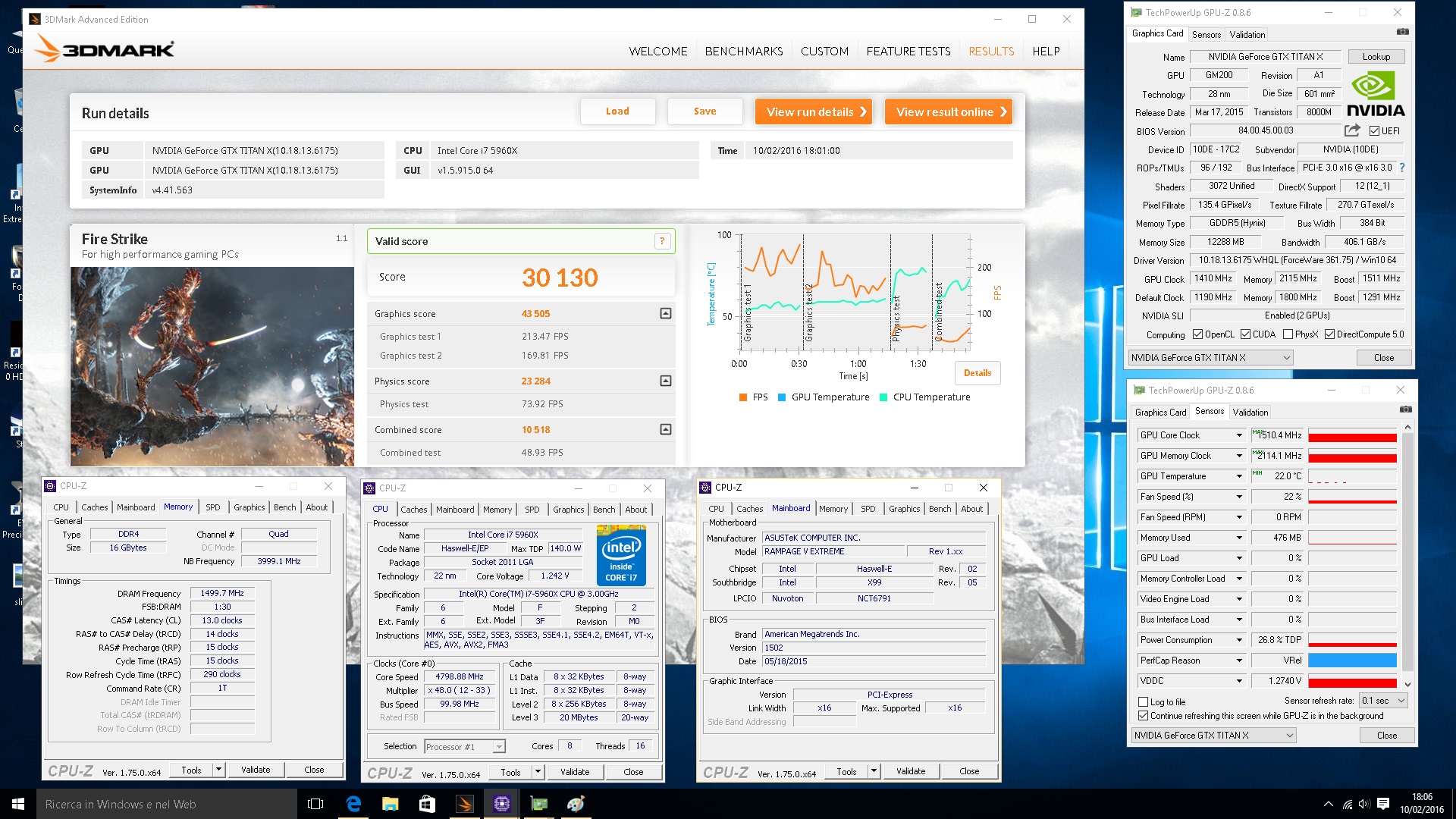The height and width of the screenshot is (819, 1456).
Task: Click the 3DMark window title bar icon
Action: (x=34, y=19)
